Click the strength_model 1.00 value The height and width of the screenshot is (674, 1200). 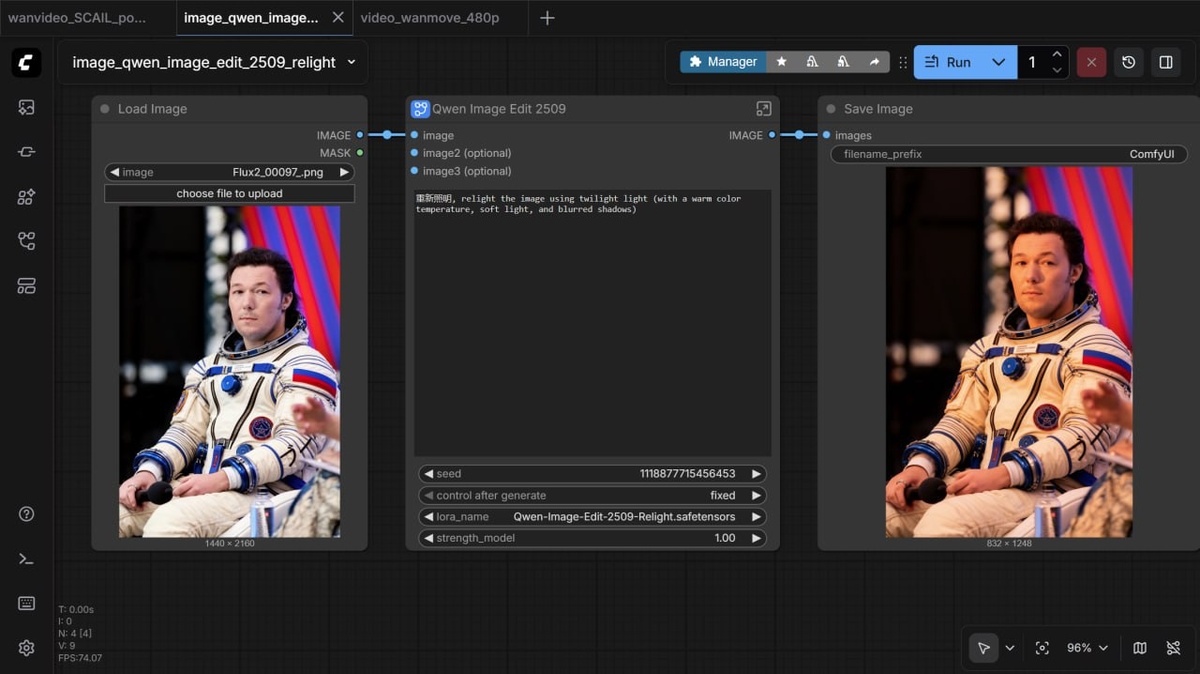725,538
